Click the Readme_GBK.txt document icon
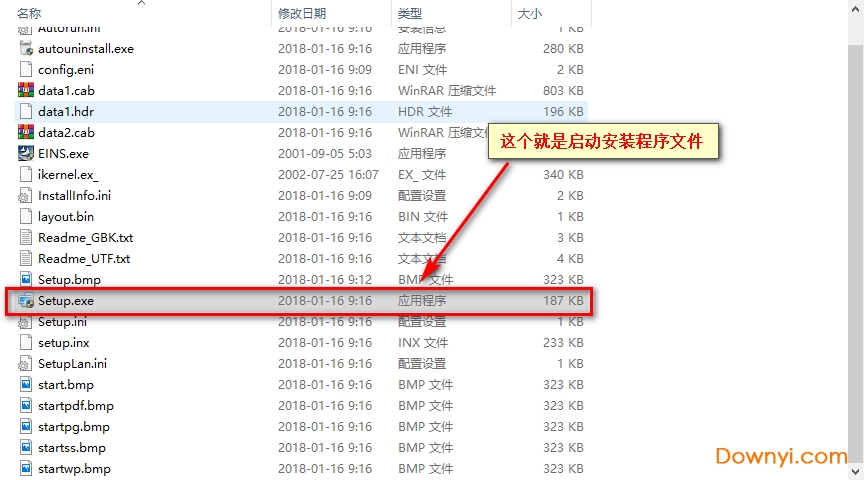 coord(26,238)
